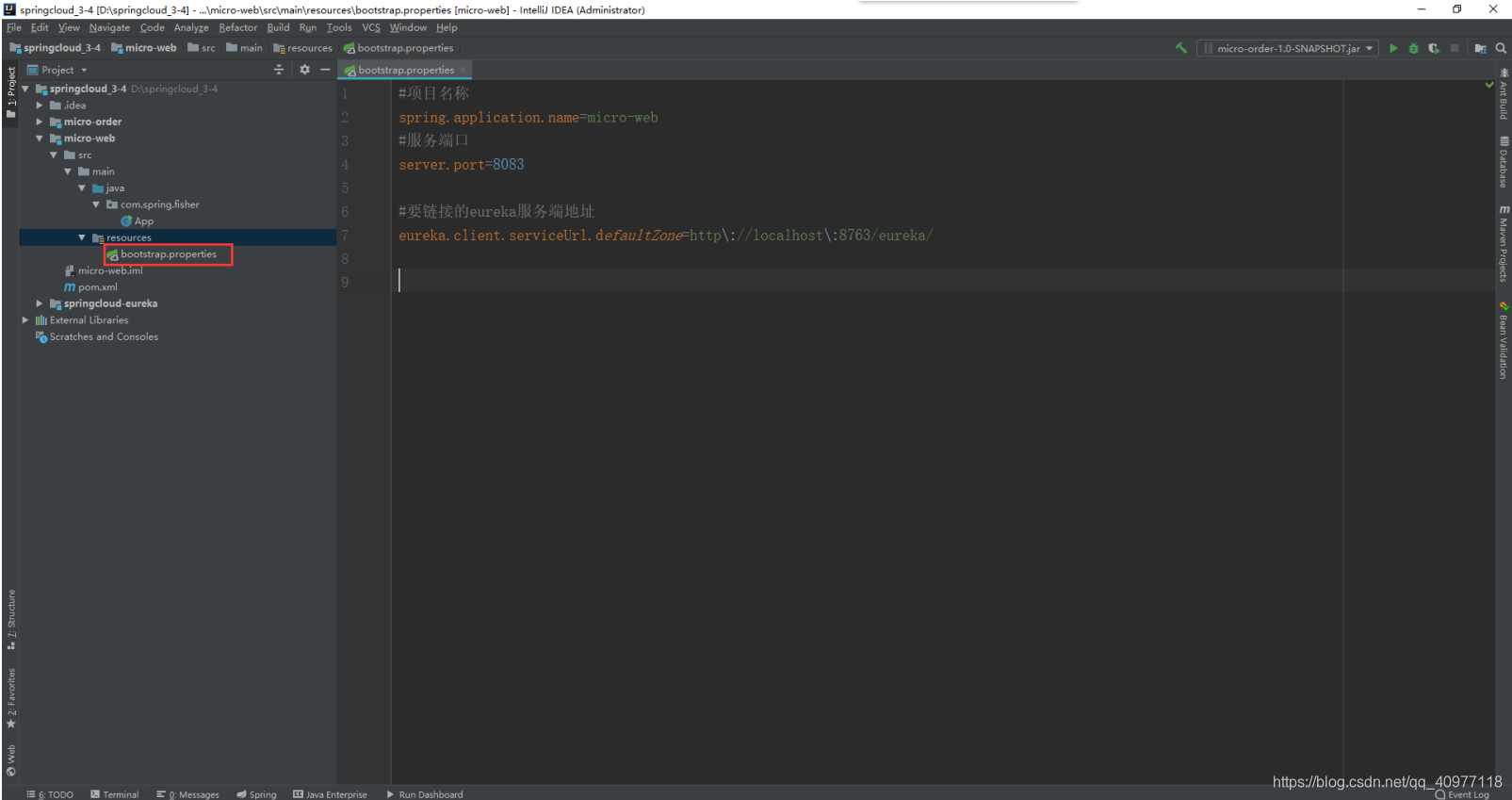Expand External Libraries
This screenshot has width=1512, height=800.
[x=25, y=320]
